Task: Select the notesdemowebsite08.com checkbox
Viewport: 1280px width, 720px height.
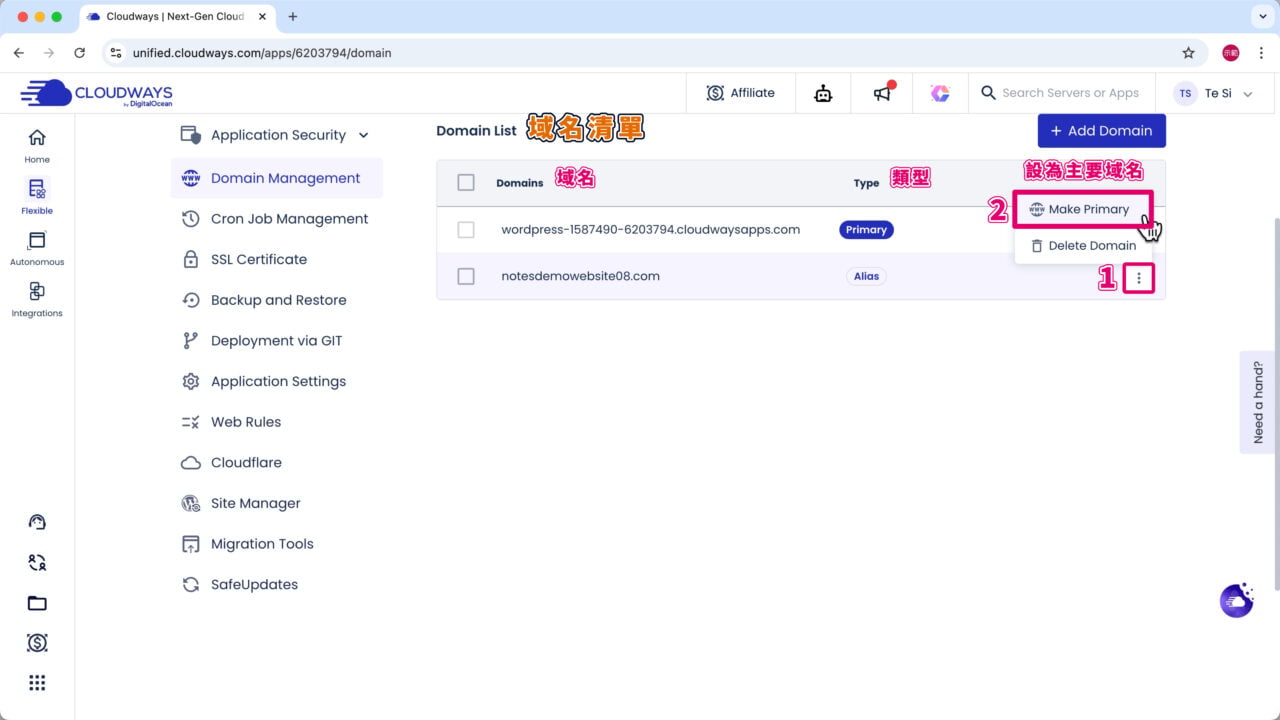Action: coord(466,277)
